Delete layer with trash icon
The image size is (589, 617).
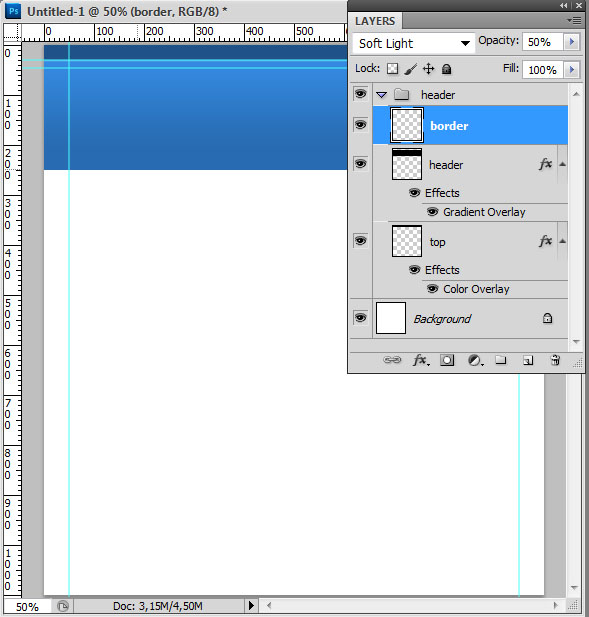click(555, 360)
